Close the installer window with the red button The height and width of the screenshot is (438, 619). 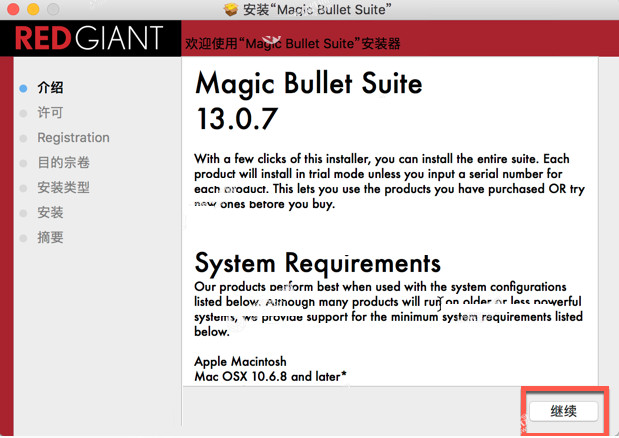pyautogui.click(x=12, y=10)
